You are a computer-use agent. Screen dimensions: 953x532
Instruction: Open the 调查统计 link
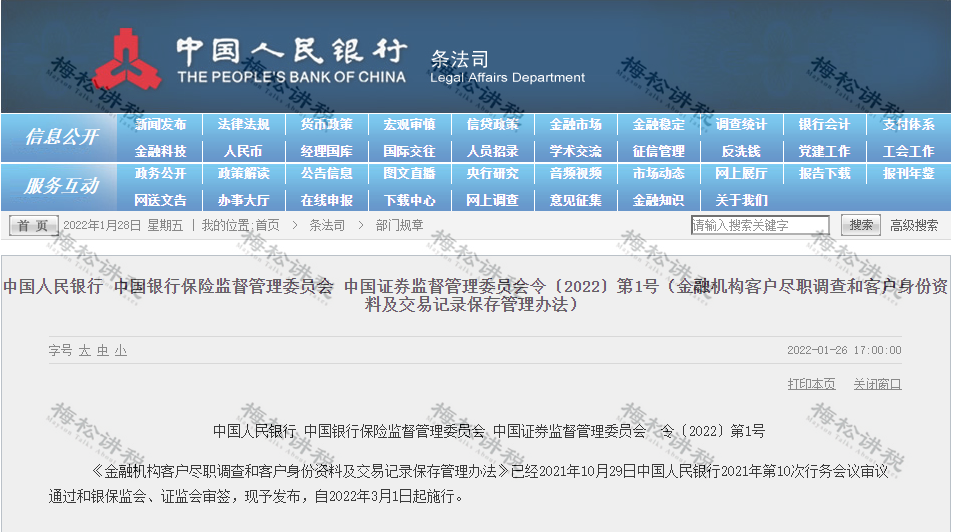(741, 125)
